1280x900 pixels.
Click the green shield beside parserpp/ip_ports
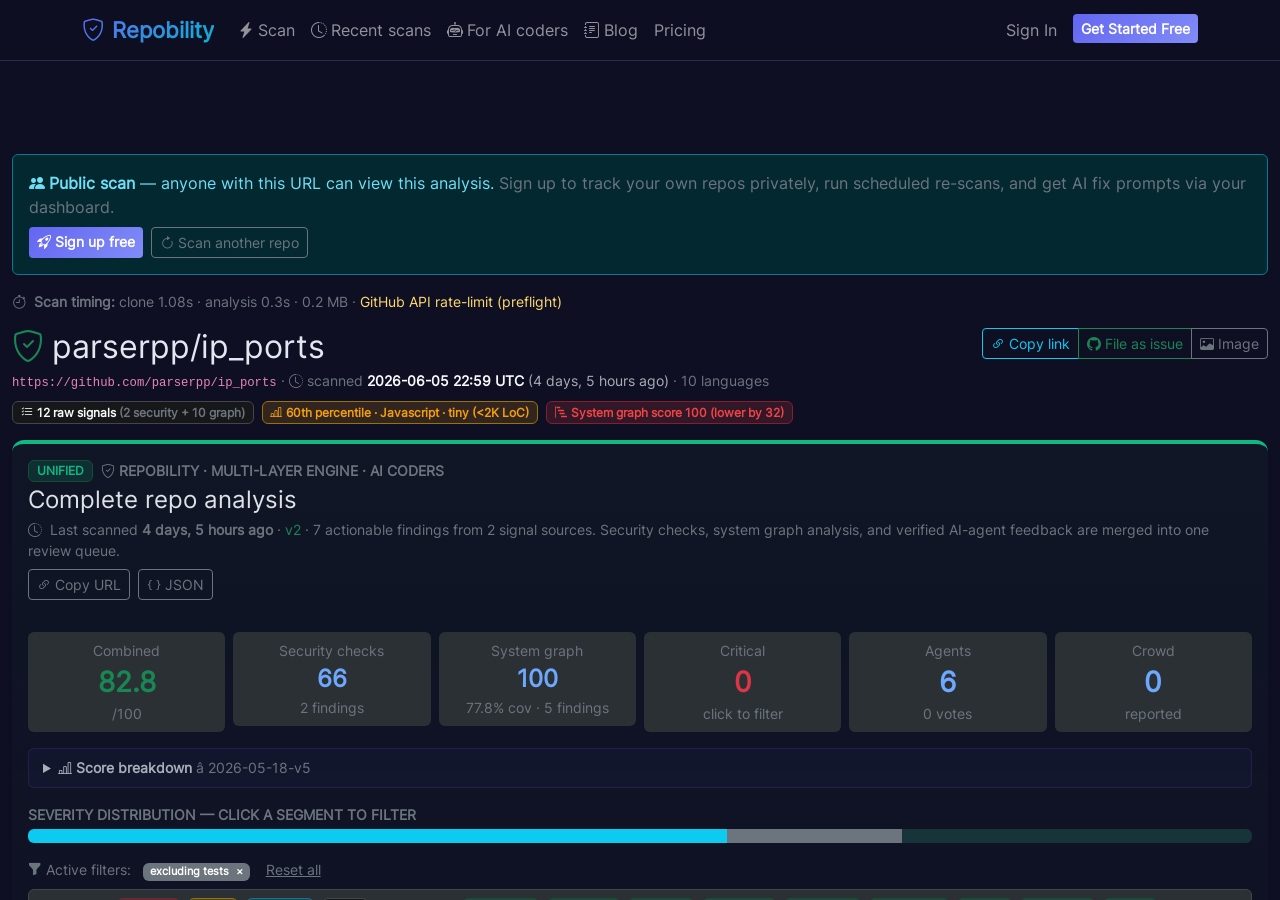coord(27,346)
